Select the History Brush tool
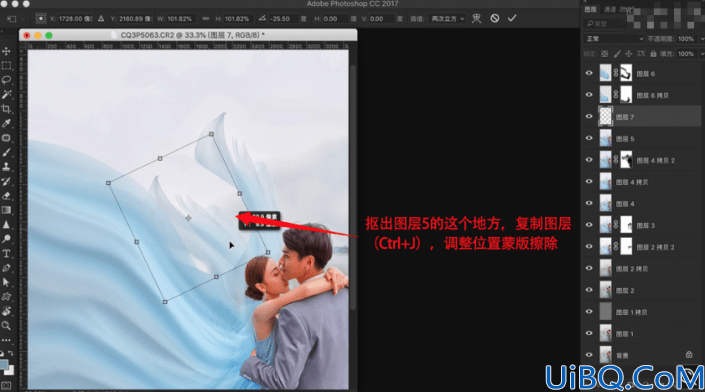Screen dimensions: 705x392 pyautogui.click(x=6, y=181)
